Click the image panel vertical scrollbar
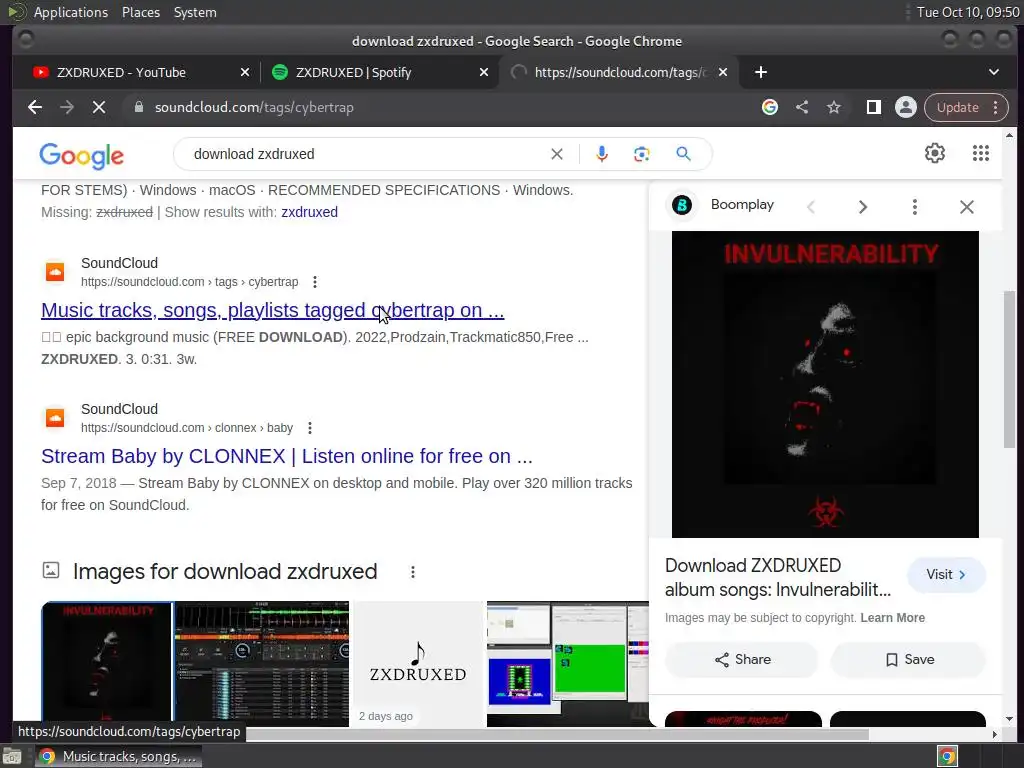 pyautogui.click(x=1009, y=369)
